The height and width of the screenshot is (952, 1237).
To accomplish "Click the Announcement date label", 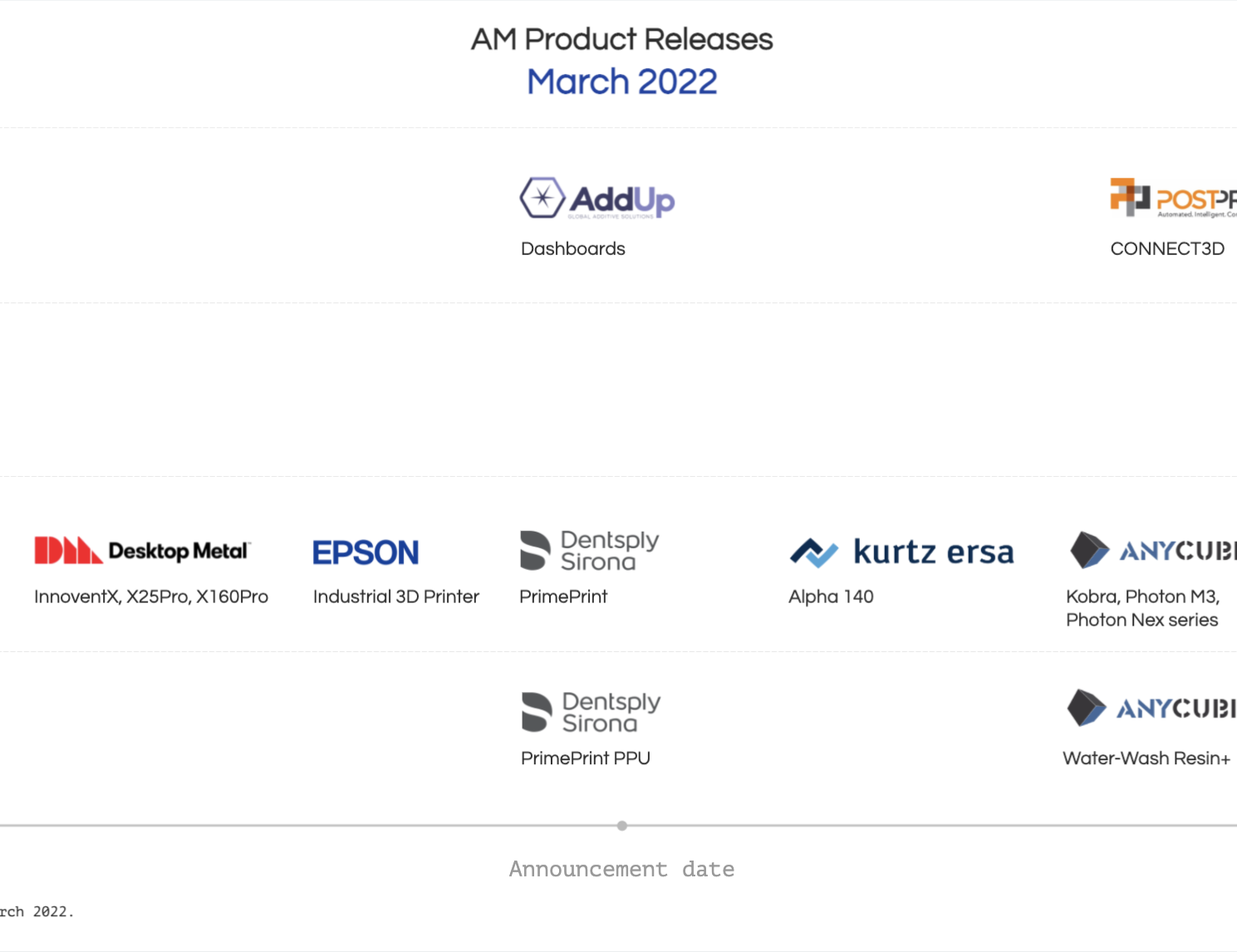I will pyautogui.click(x=621, y=869).
